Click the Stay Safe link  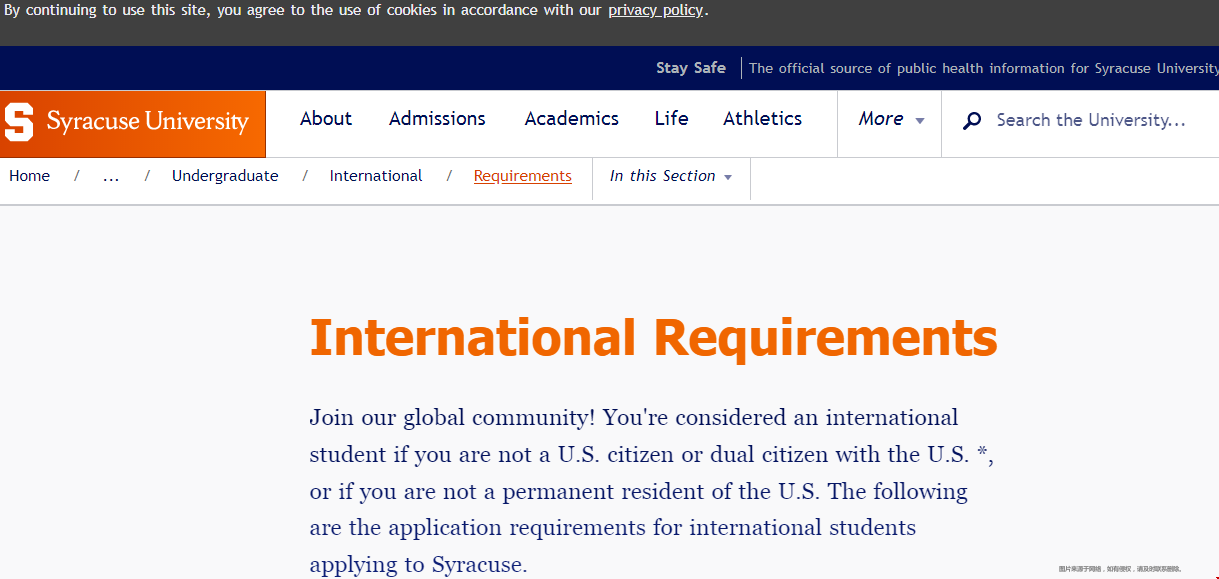[x=691, y=68]
